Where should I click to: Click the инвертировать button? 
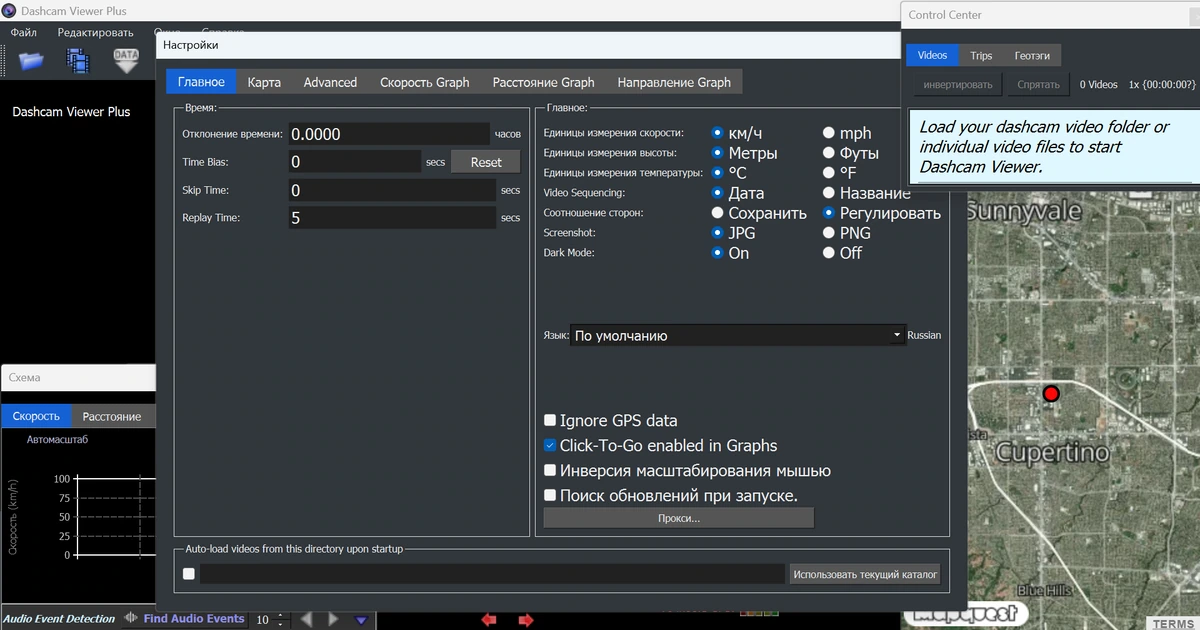(x=958, y=85)
